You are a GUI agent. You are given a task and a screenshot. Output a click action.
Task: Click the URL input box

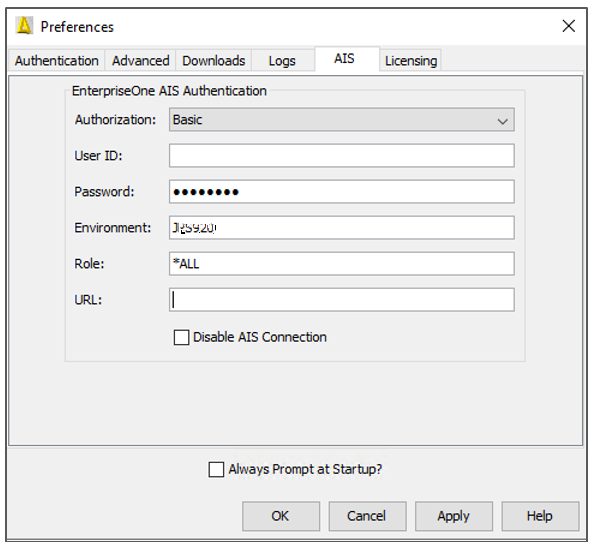pyautogui.click(x=342, y=300)
